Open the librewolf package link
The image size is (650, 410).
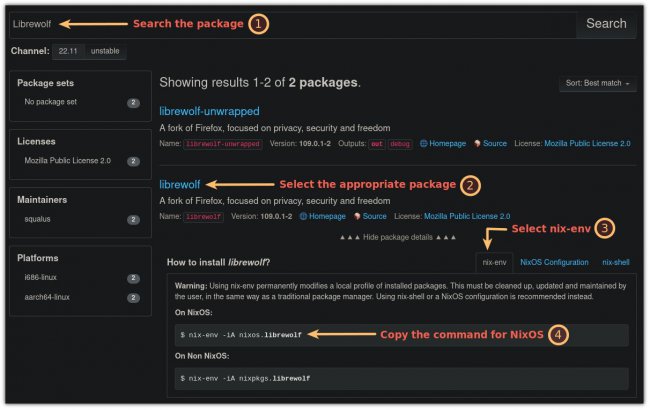coord(179,184)
